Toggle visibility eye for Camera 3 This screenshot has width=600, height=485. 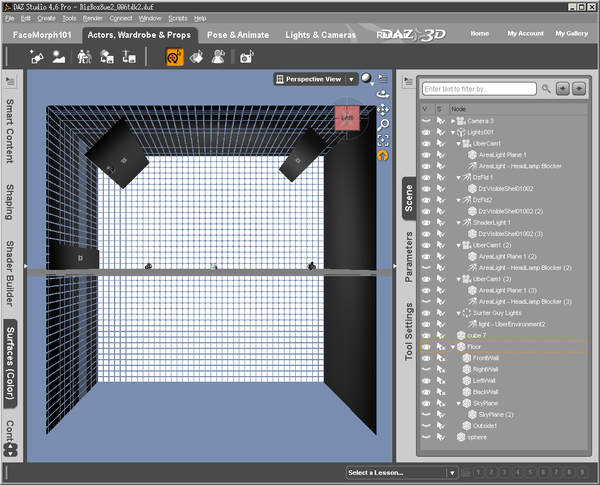pyautogui.click(x=426, y=121)
